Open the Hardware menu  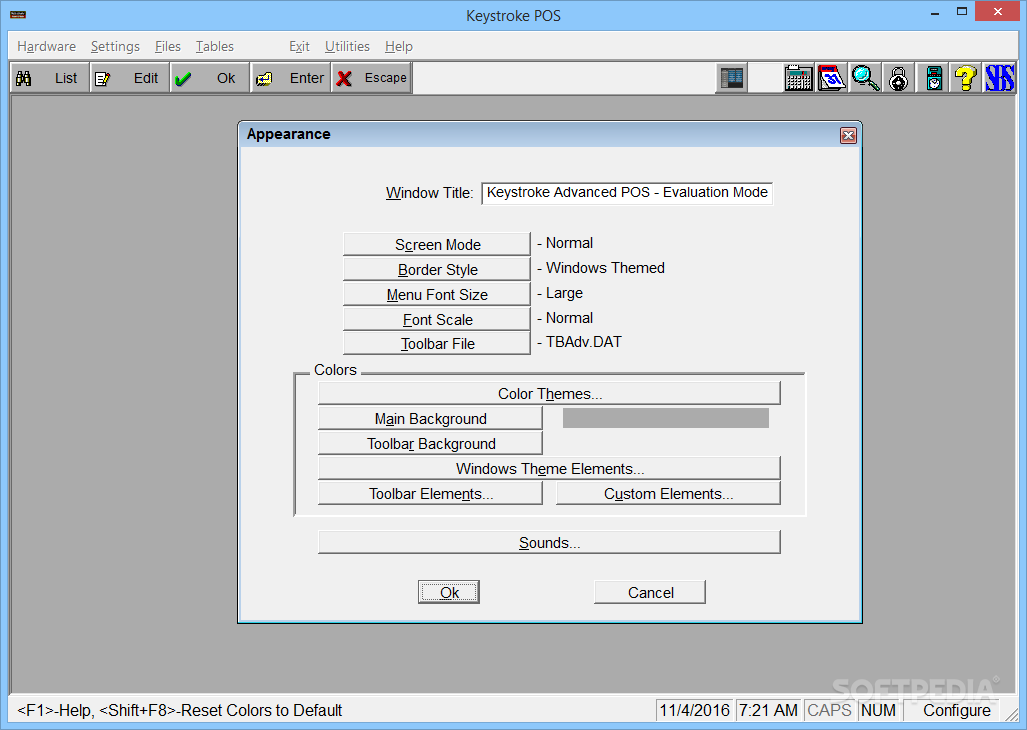pos(47,46)
